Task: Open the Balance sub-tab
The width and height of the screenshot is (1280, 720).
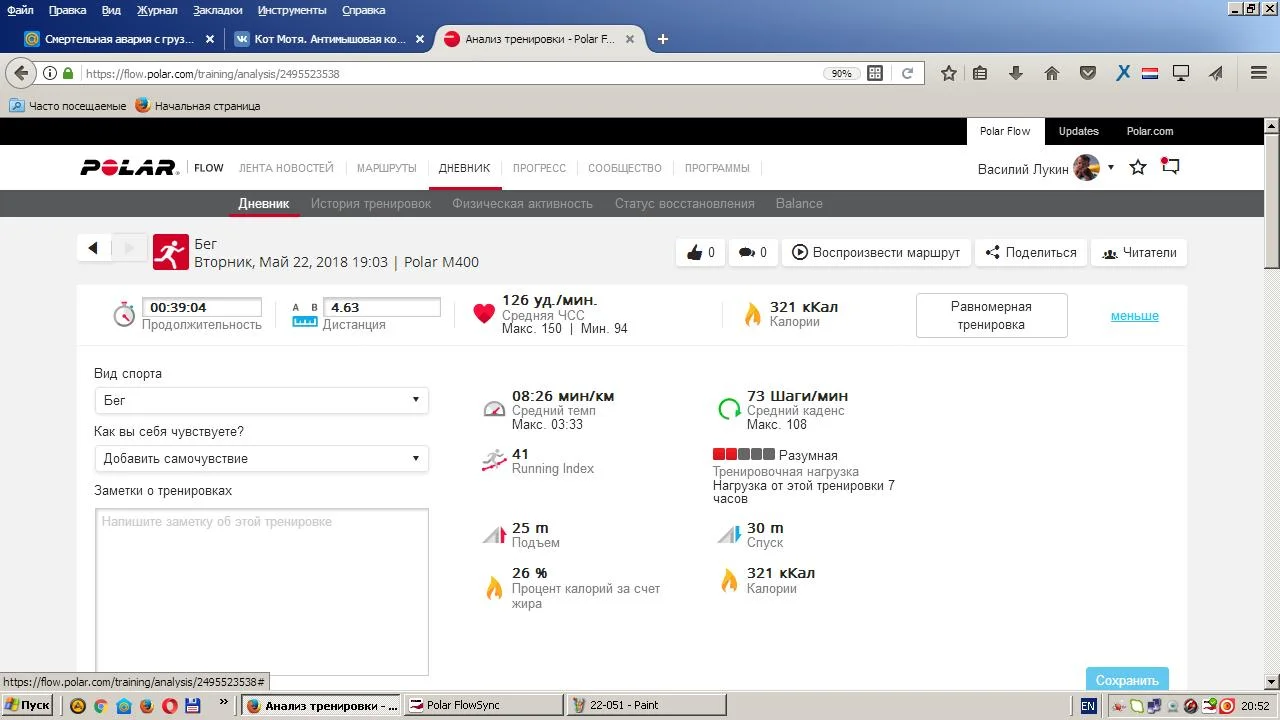Action: pos(799,203)
